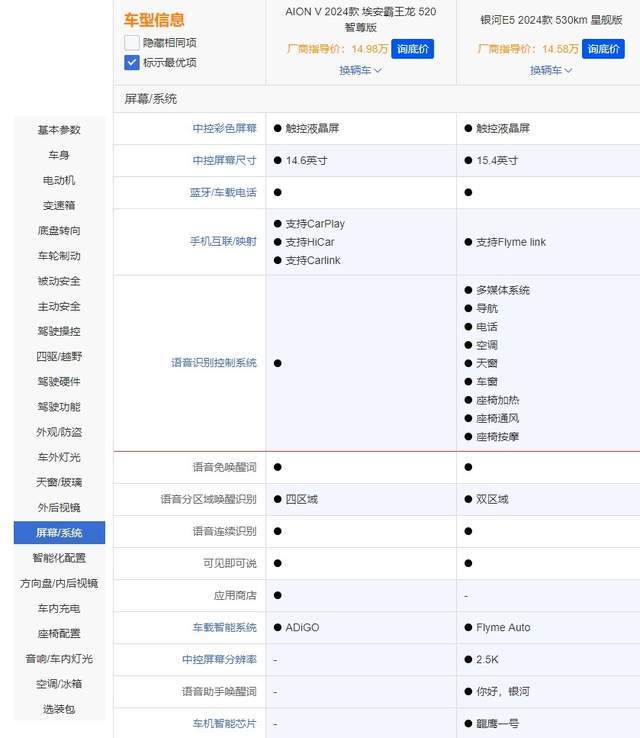The width and height of the screenshot is (640, 738).
Task: Click highlighted 屏幕/系统 sidebar item
Action: pos(59,533)
